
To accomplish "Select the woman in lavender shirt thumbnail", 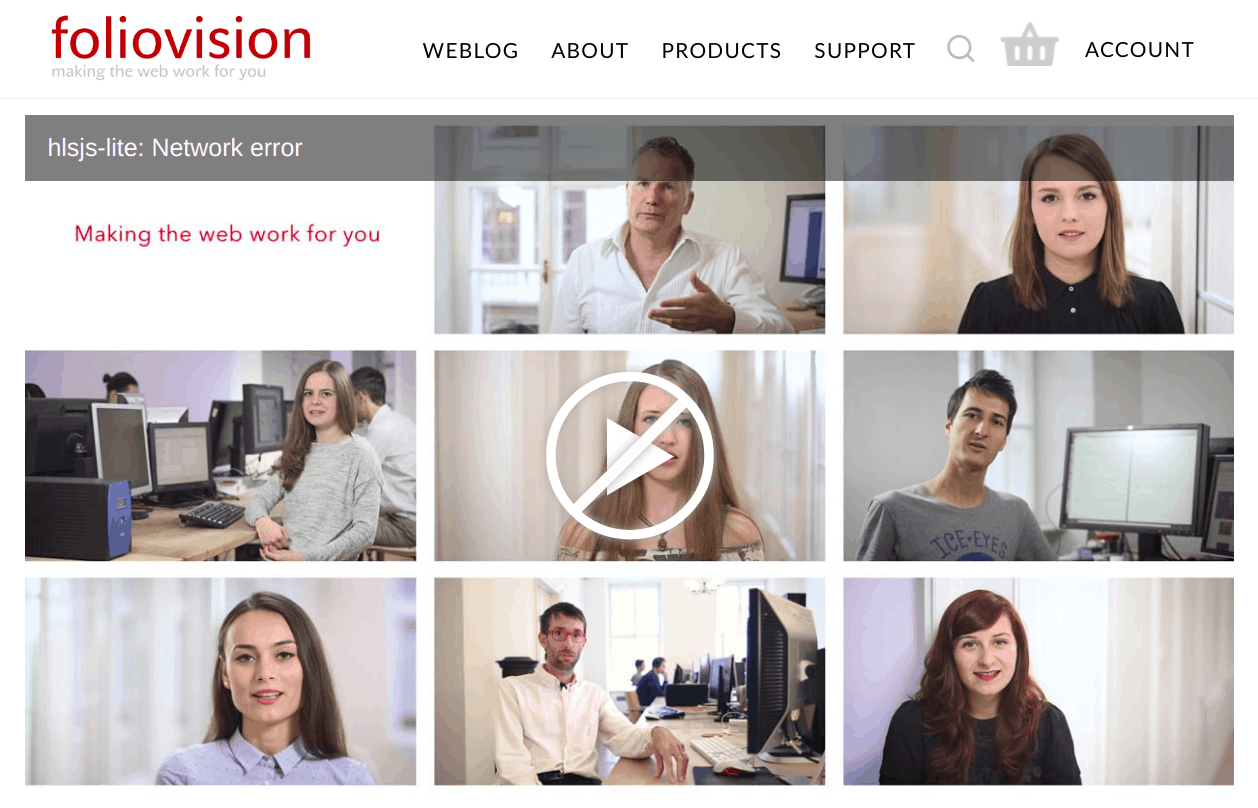I will (x=220, y=681).
